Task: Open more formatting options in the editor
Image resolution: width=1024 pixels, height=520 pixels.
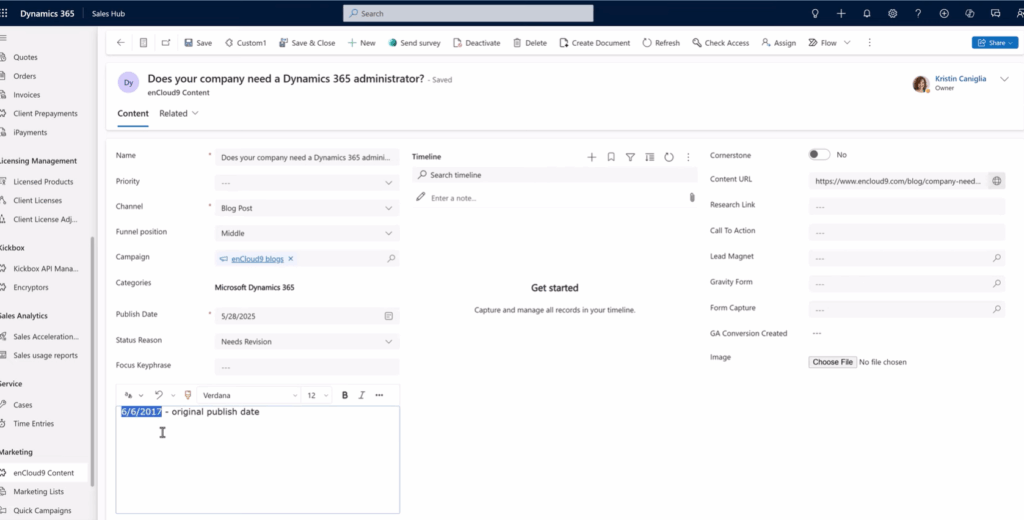Action: (379, 395)
